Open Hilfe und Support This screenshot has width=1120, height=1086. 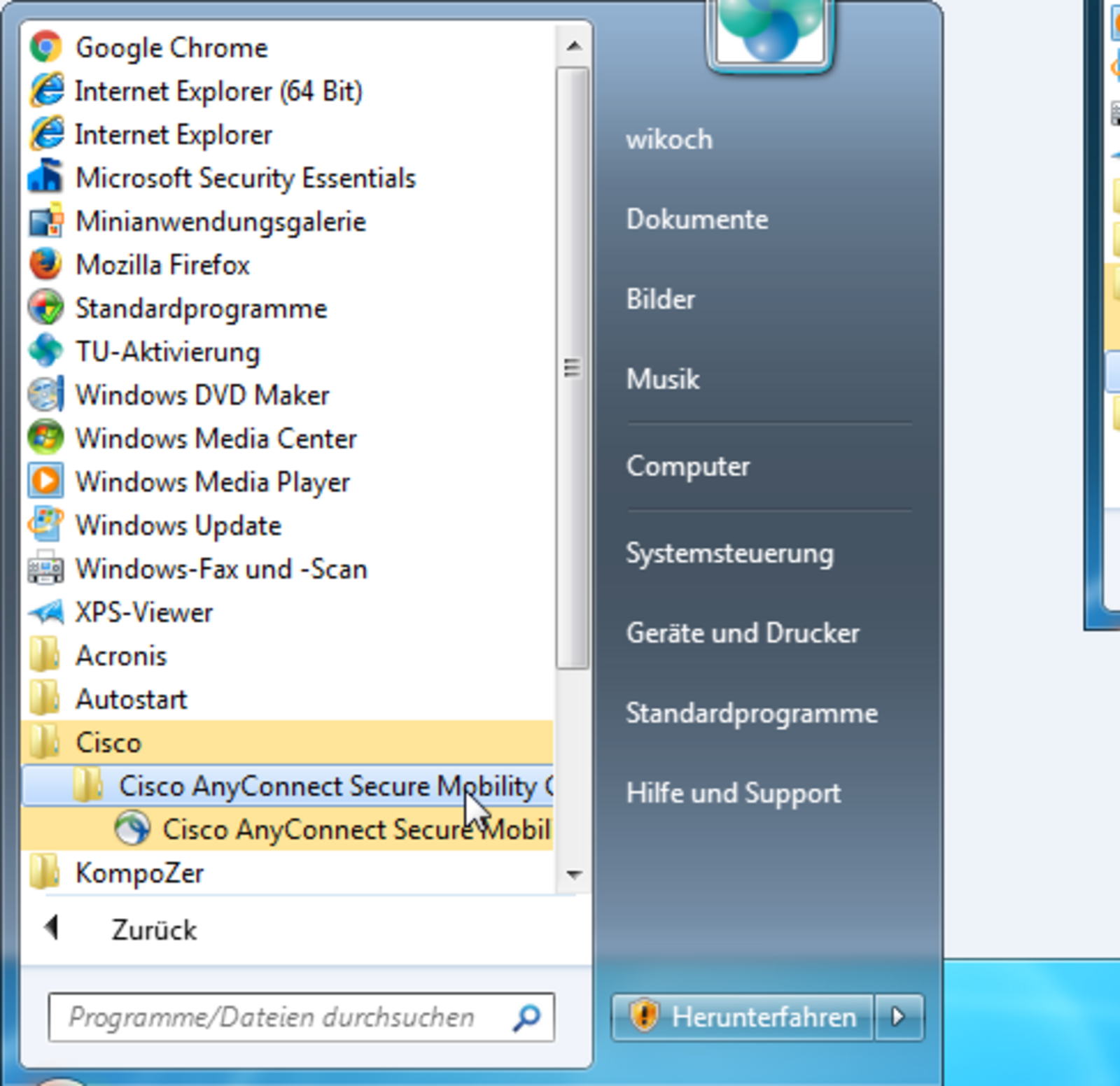pyautogui.click(x=734, y=793)
